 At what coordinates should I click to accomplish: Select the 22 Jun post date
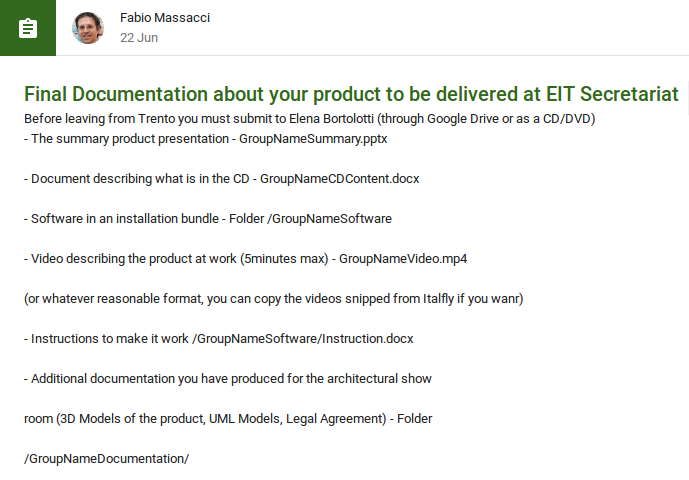point(139,38)
